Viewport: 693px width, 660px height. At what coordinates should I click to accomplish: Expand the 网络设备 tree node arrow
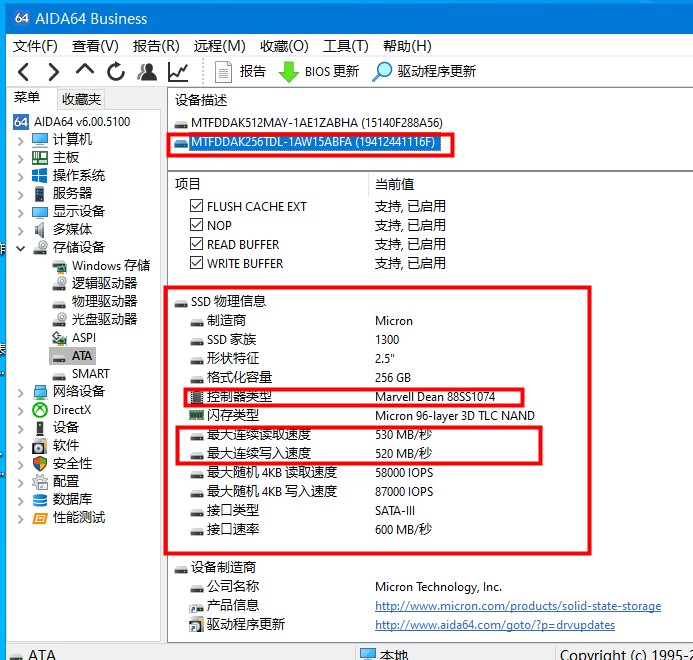20,393
